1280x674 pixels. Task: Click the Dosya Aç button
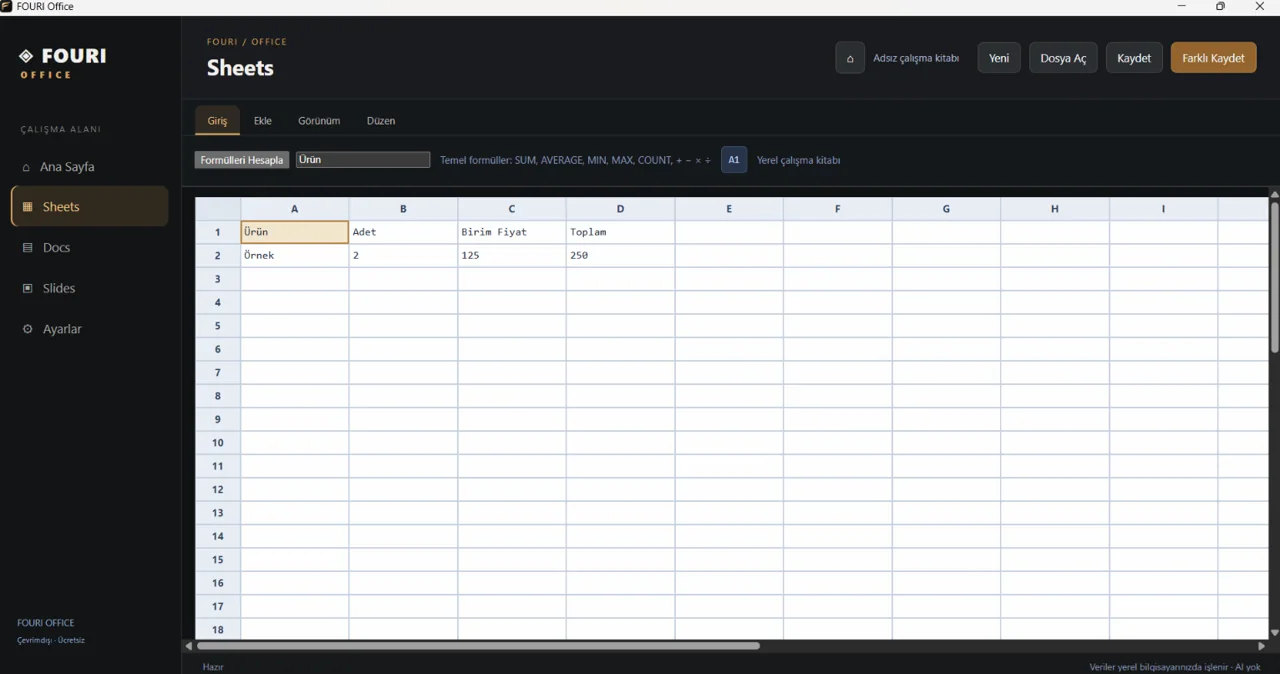(1063, 58)
